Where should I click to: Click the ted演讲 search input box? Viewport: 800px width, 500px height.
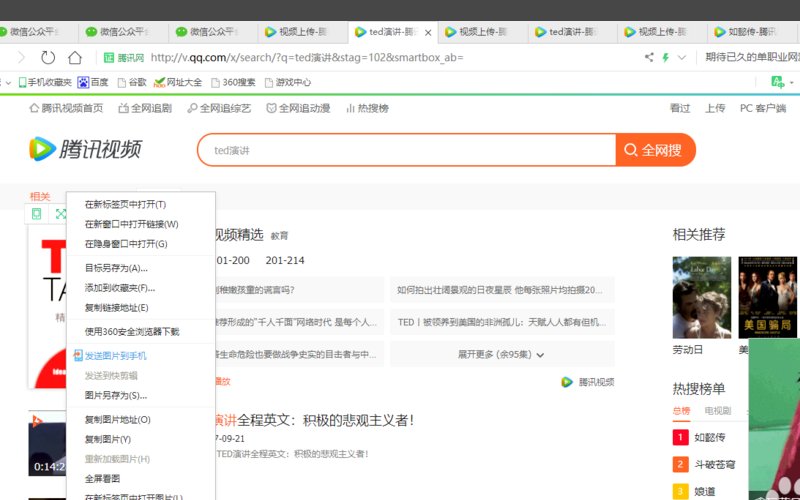coord(407,150)
